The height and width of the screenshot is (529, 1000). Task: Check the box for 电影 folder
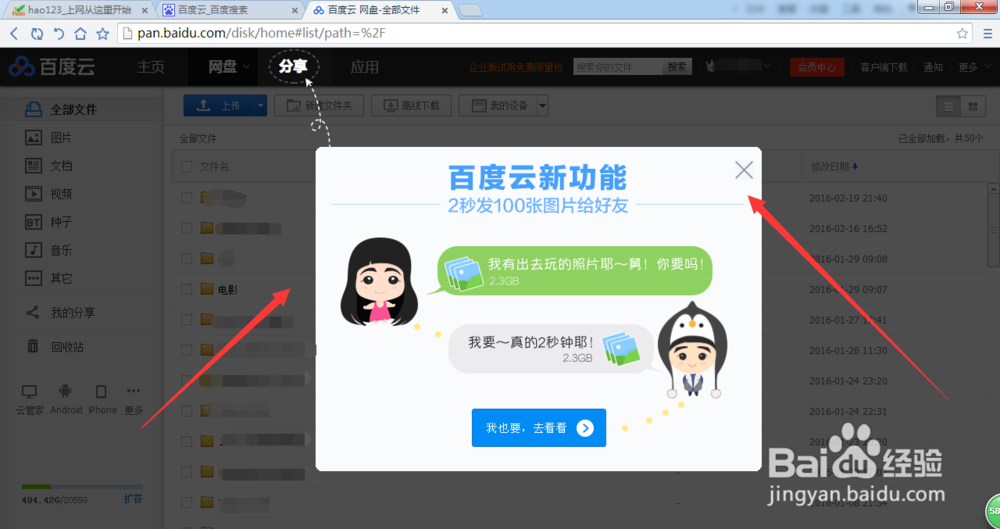click(186, 289)
